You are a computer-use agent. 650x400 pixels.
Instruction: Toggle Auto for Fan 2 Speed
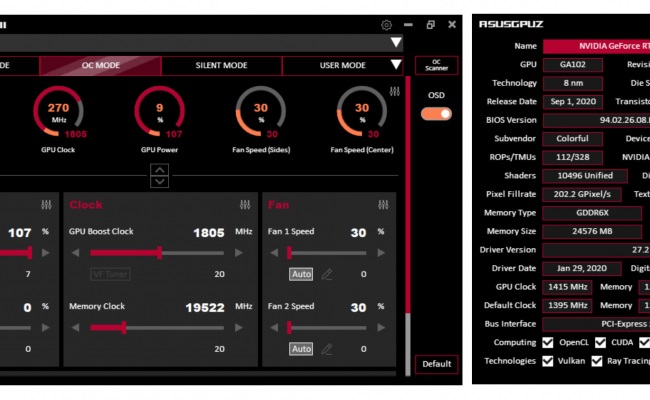(301, 349)
